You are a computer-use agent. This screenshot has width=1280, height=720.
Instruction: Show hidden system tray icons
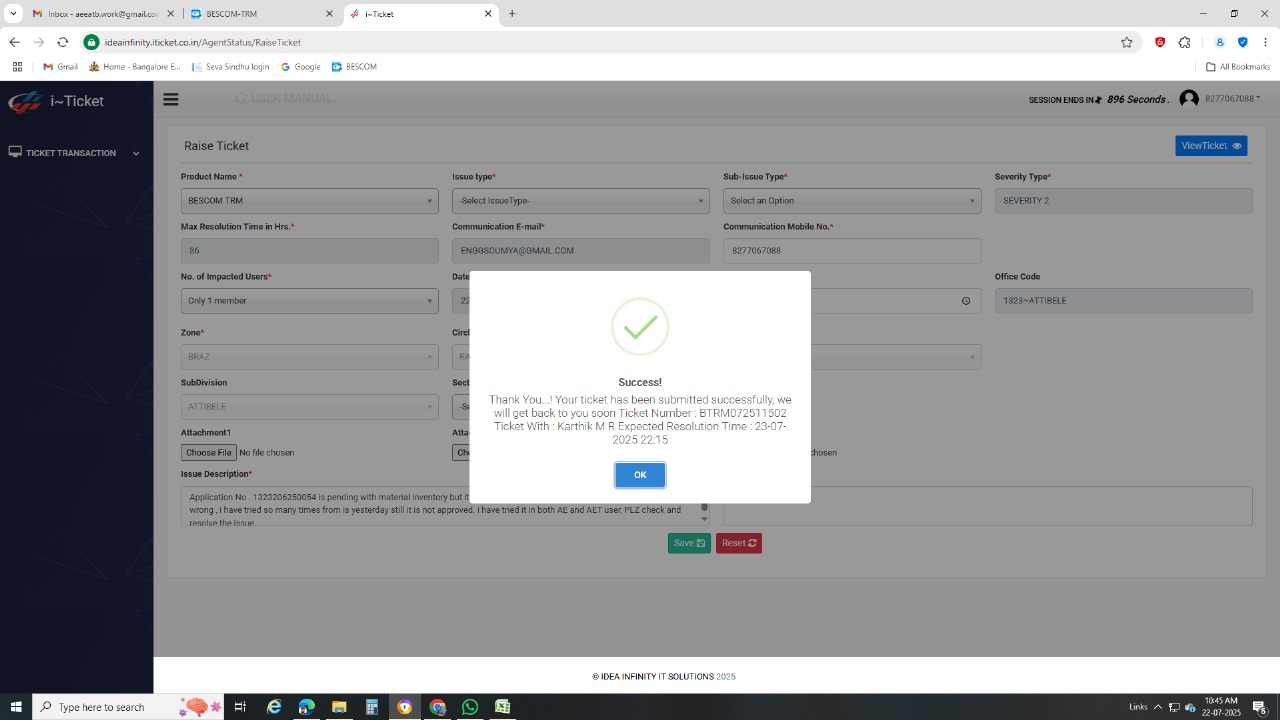(x=1158, y=707)
